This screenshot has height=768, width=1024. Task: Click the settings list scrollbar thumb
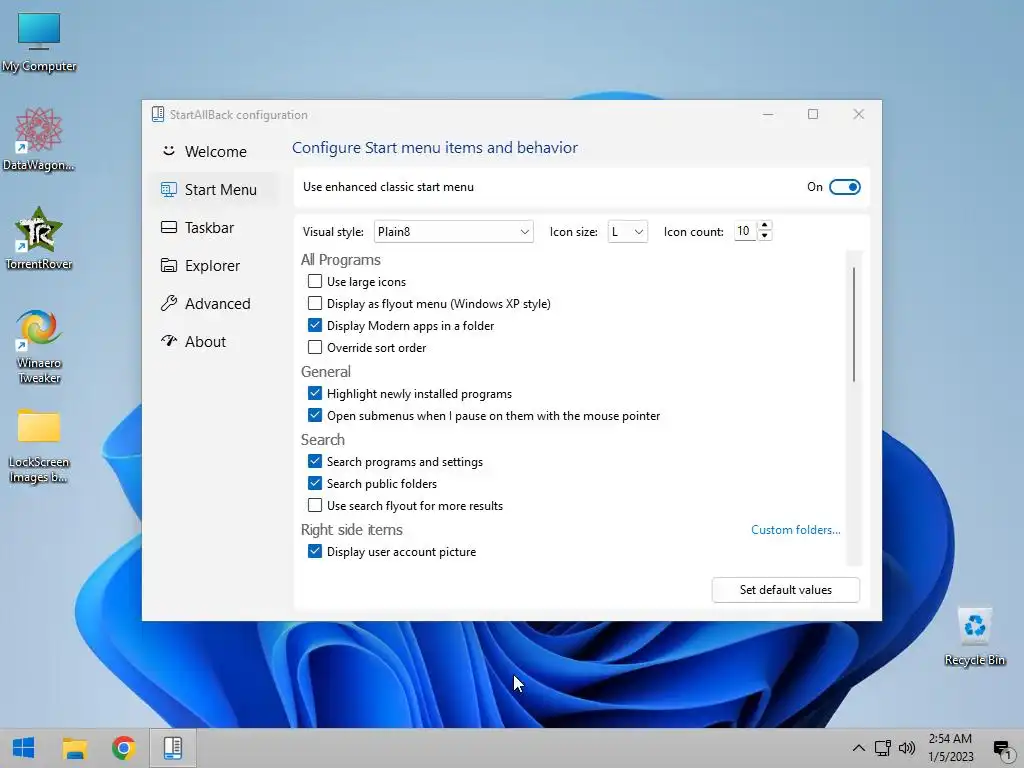pyautogui.click(x=854, y=325)
